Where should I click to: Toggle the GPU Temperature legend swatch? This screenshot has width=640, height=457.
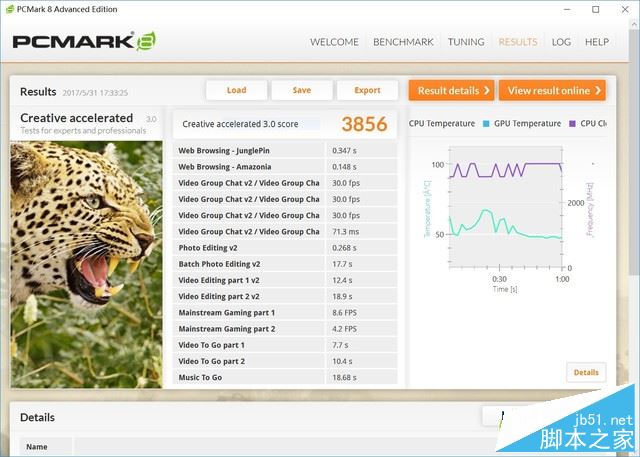486,124
